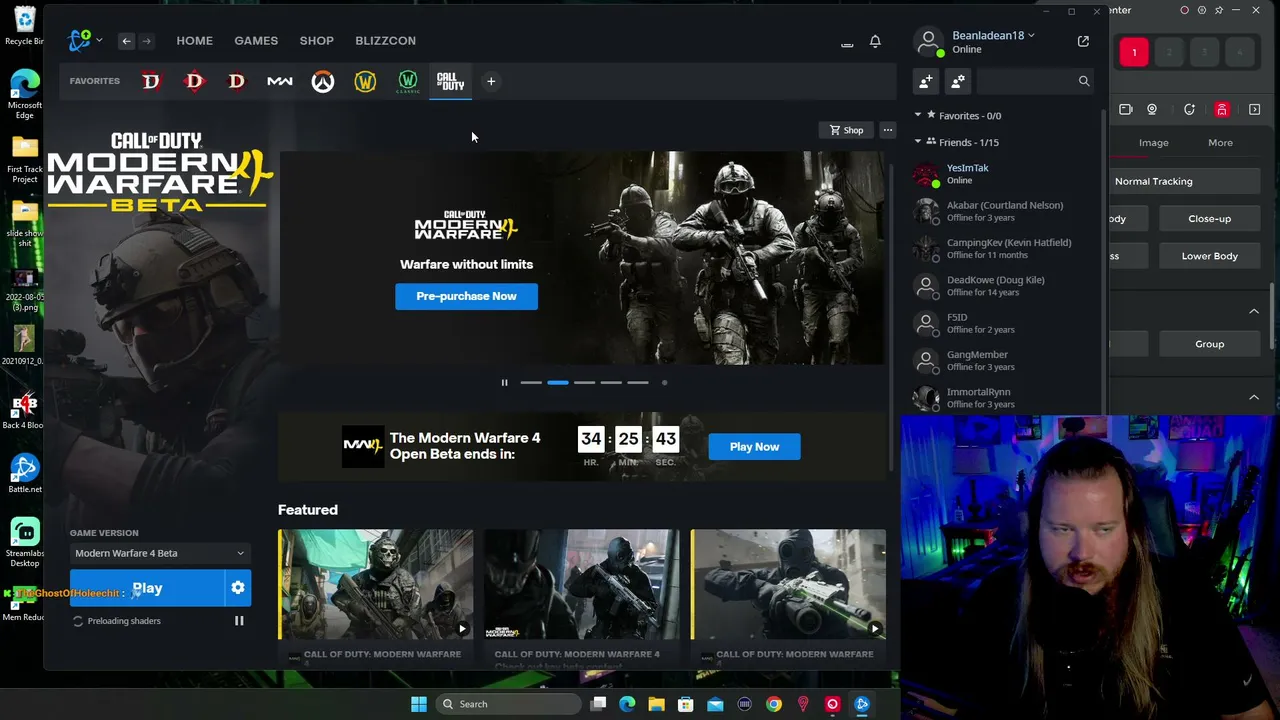Select the Modern Warfare favorite icon
The width and height of the screenshot is (1280, 720).
(280, 81)
